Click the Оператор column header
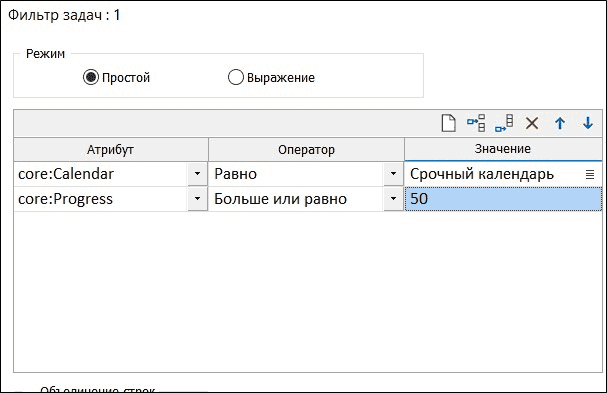This screenshot has width=607, height=393. (306, 149)
